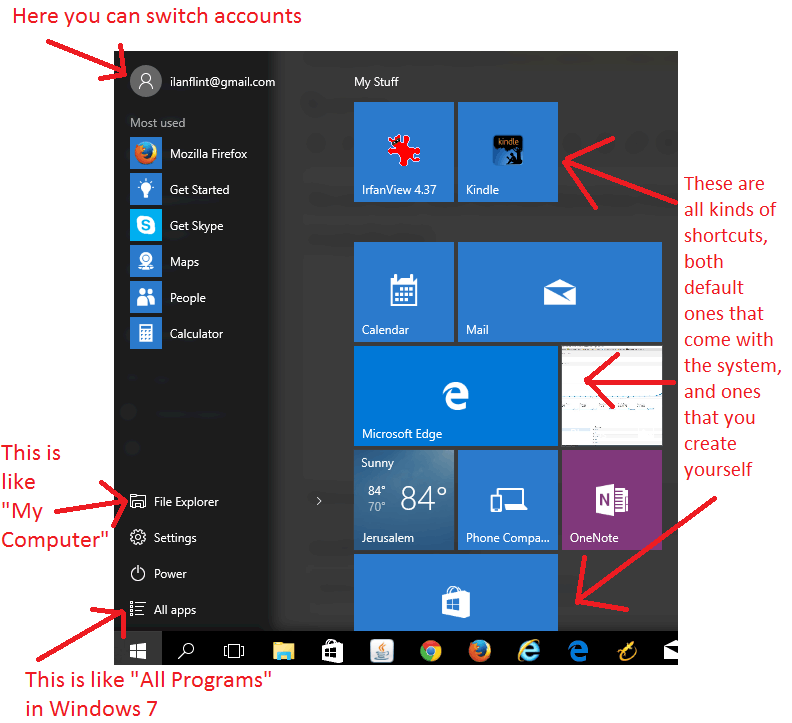Open File Explorer folder on taskbar
Viewport: 792px width, 723px height.
[x=283, y=651]
